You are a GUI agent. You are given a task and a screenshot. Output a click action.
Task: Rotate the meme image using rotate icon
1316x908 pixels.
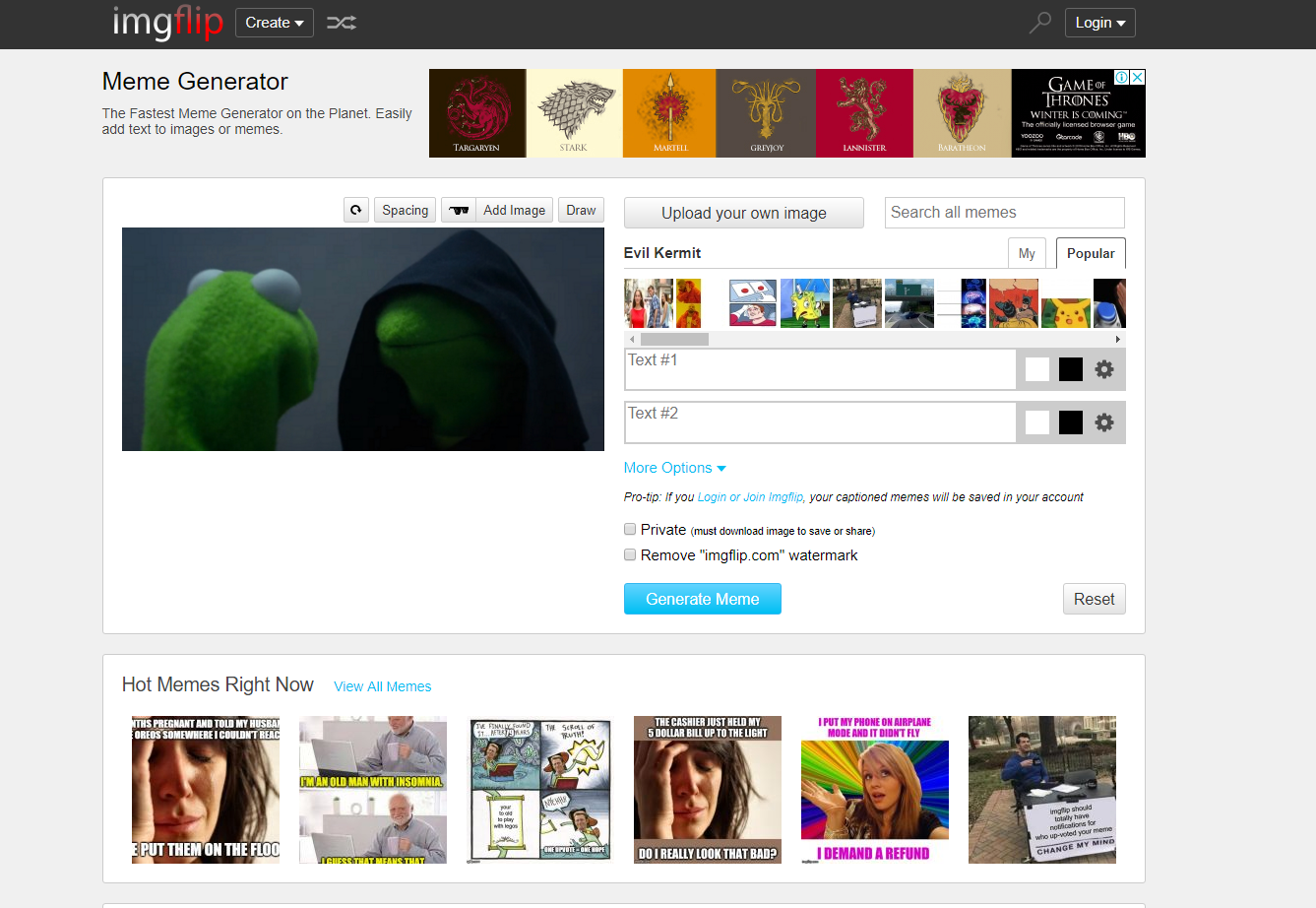356,210
